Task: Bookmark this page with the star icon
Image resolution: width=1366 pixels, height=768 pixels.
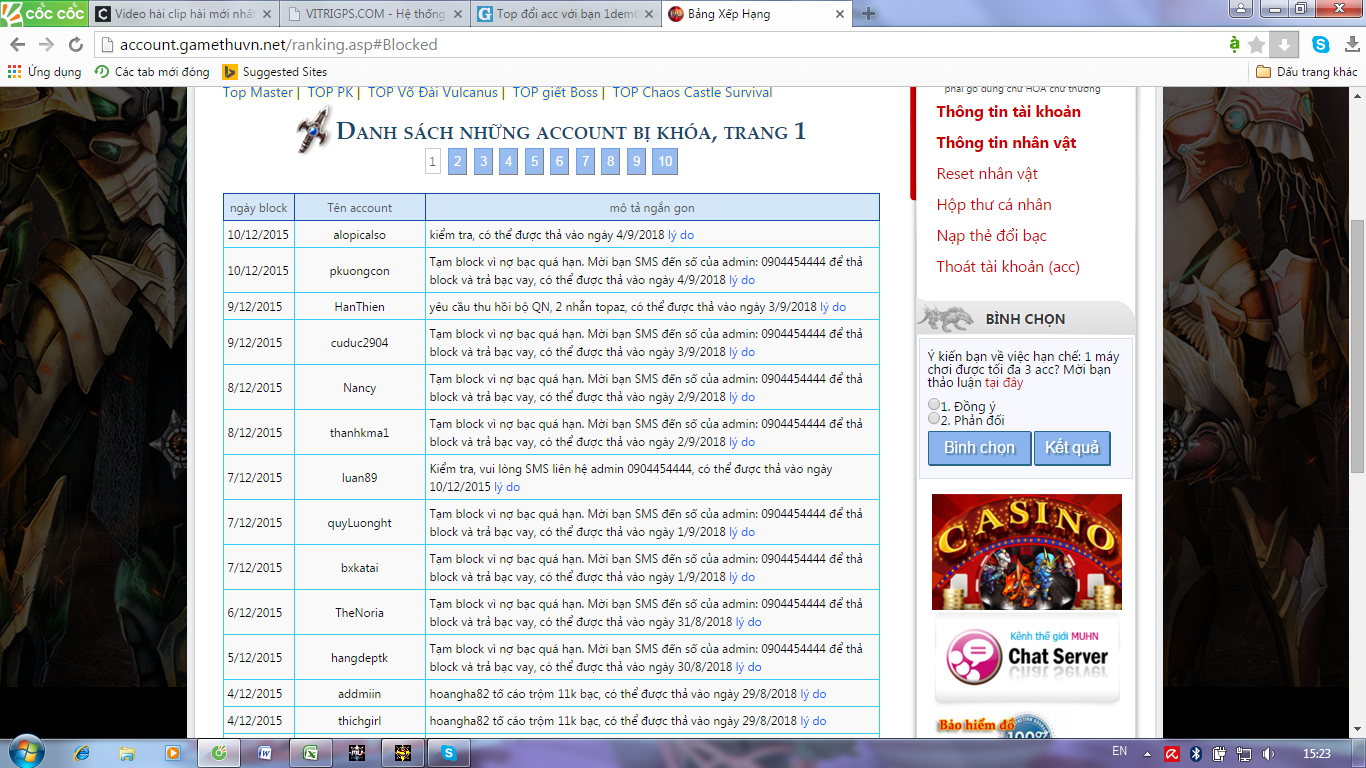Action: tap(1257, 45)
